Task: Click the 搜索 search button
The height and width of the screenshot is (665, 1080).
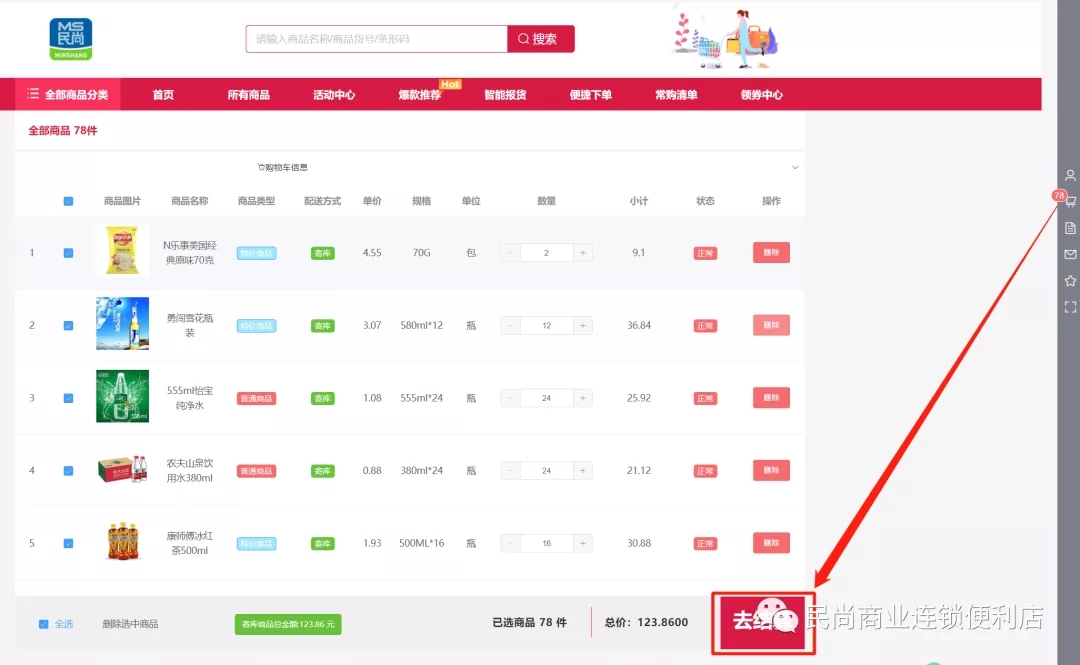Action: (x=541, y=39)
